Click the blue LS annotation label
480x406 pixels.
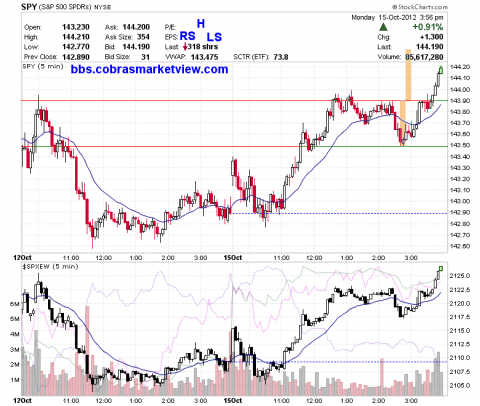point(214,37)
